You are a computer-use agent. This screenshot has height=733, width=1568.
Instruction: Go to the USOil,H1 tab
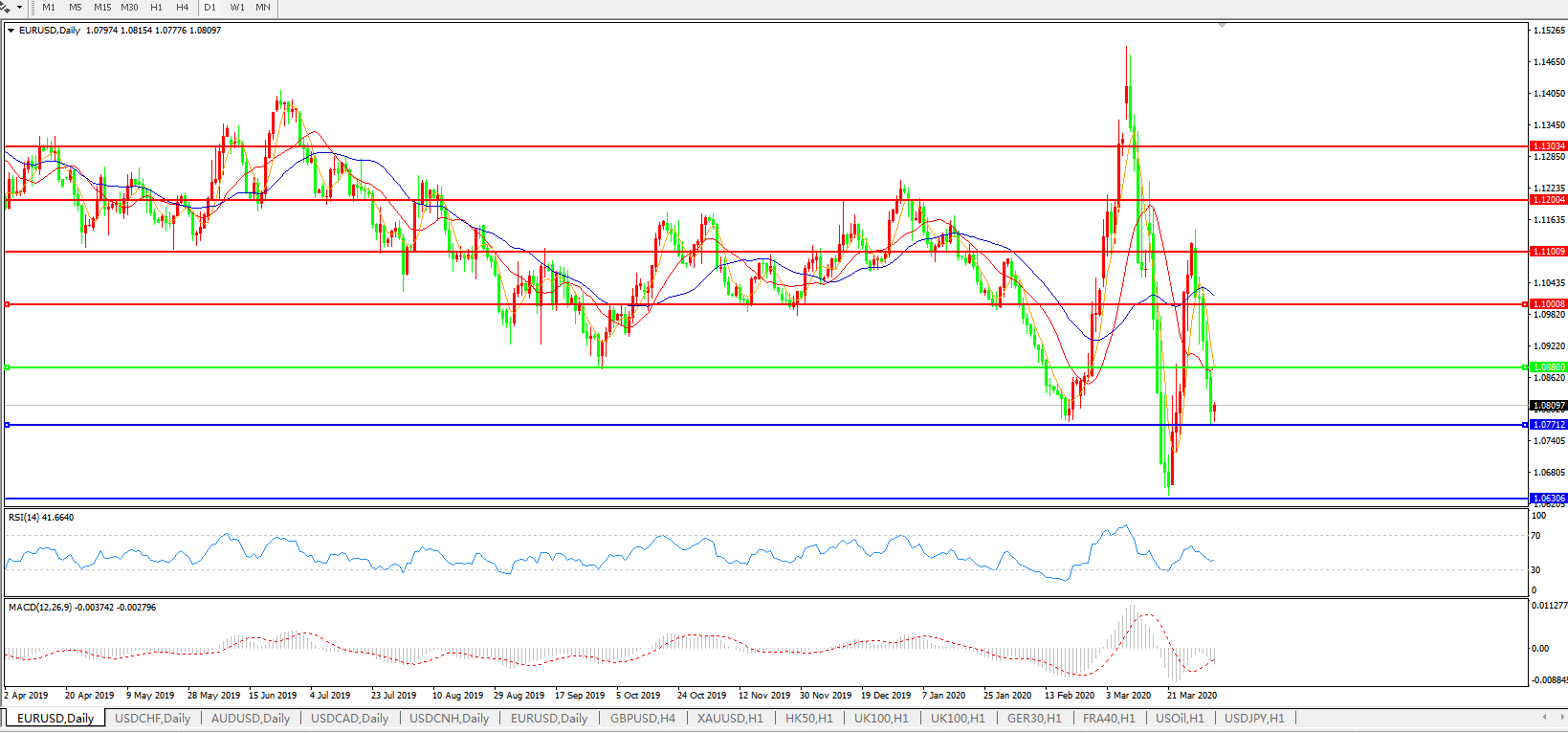point(1180,718)
